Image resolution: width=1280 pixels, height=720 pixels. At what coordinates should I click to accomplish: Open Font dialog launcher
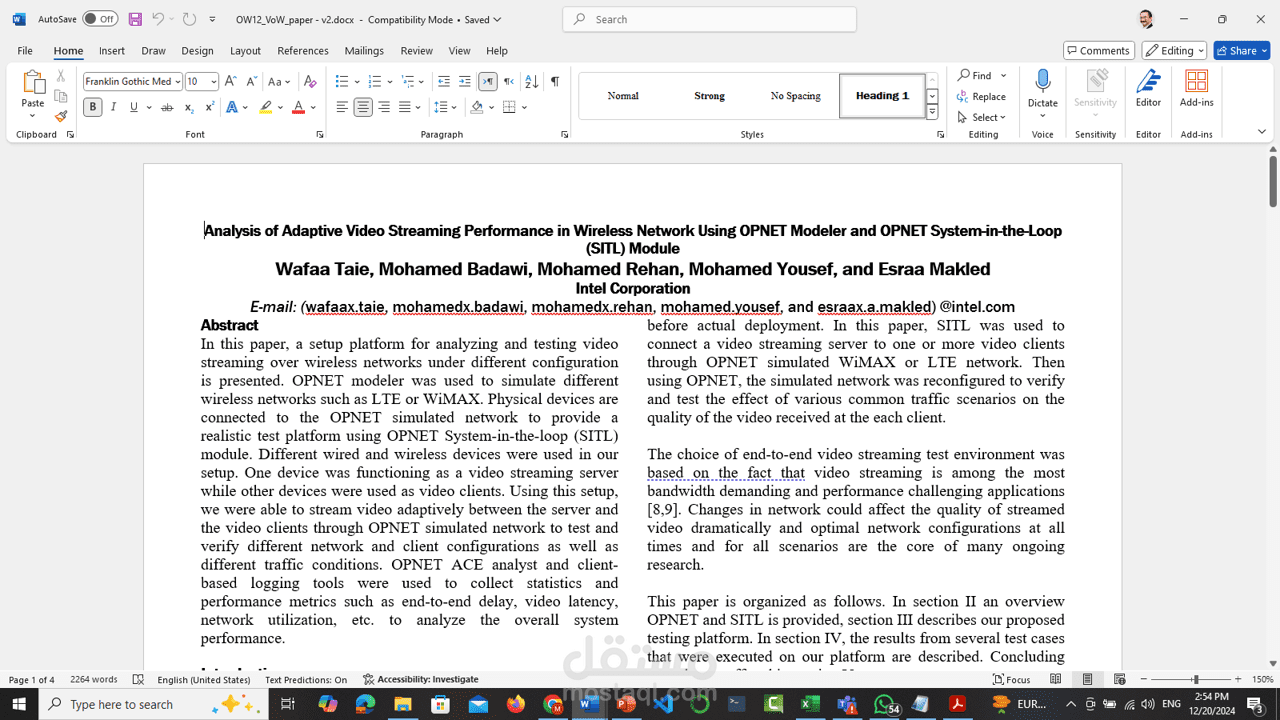(320, 134)
